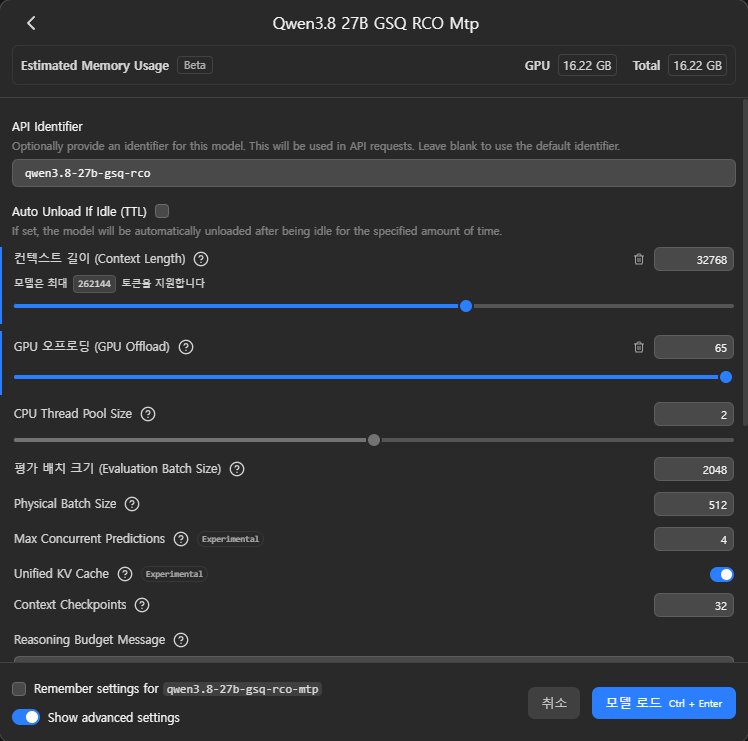Open Max Concurrent Predictions help icon
This screenshot has height=741, width=748.
coord(181,539)
